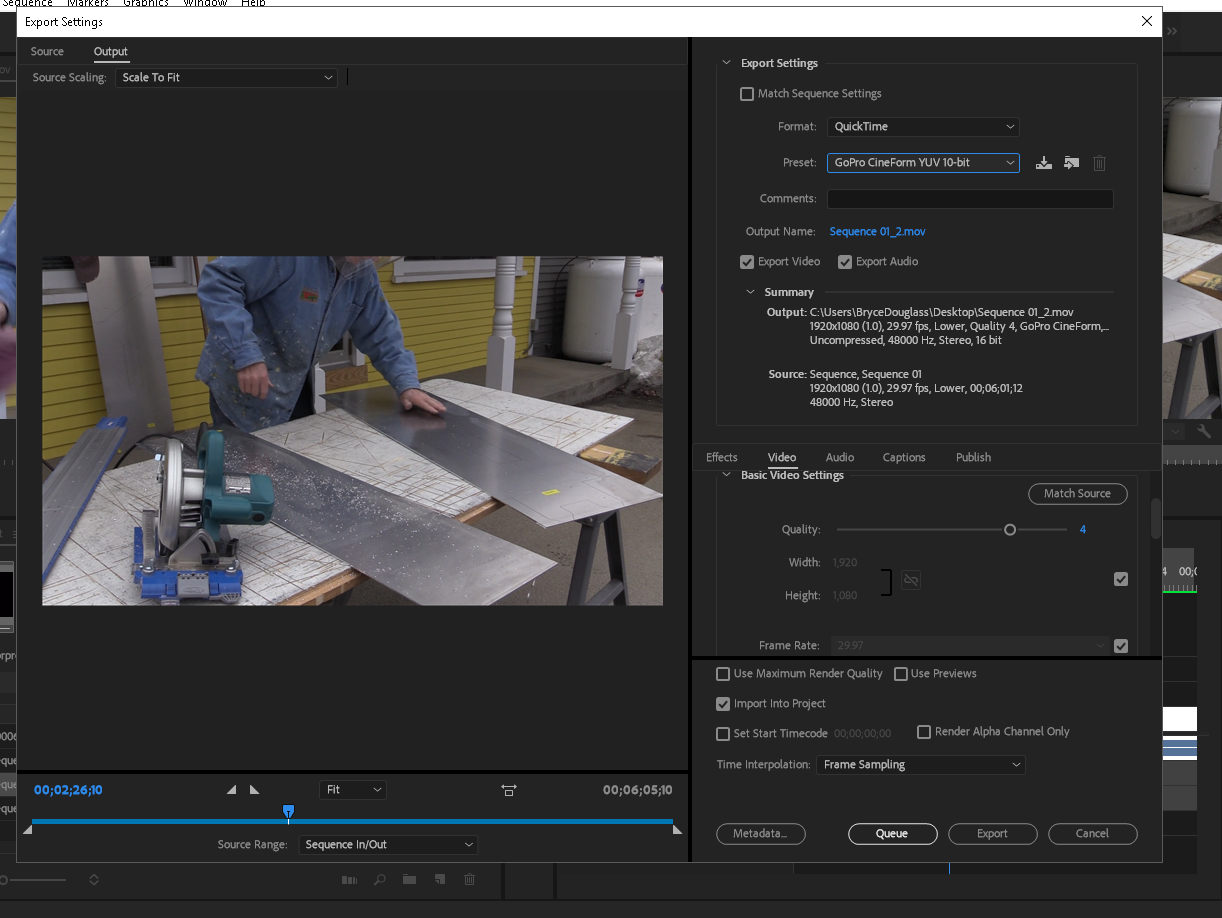Image resolution: width=1222 pixels, height=918 pixels.
Task: Click the Queue button
Action: 892,834
